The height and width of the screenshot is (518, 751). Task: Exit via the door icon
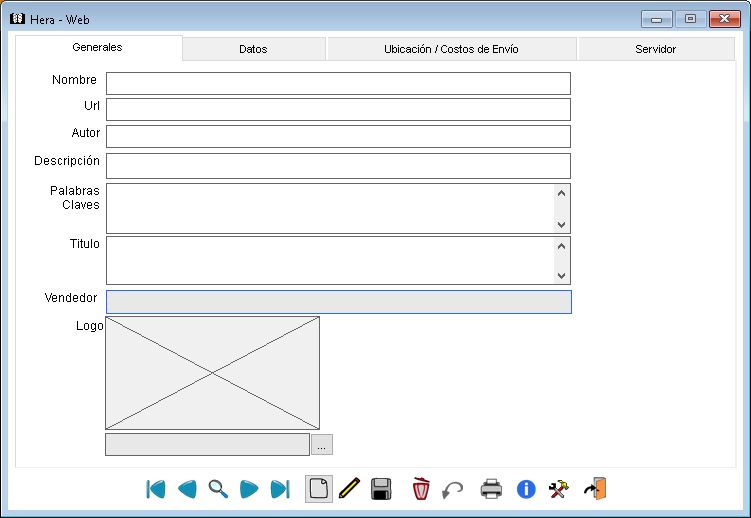pos(595,489)
